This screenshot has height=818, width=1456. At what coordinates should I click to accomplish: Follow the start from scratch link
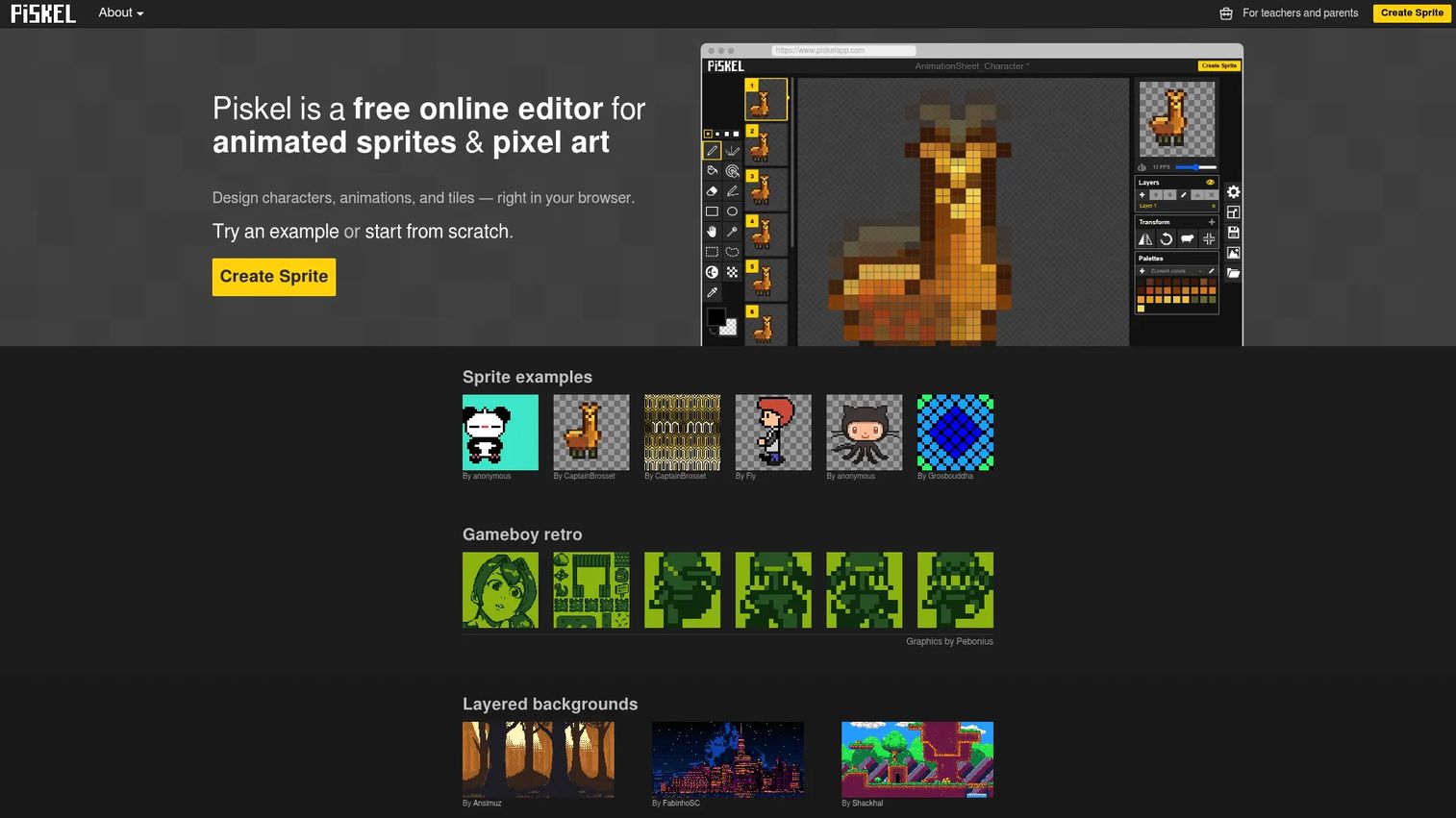(437, 232)
